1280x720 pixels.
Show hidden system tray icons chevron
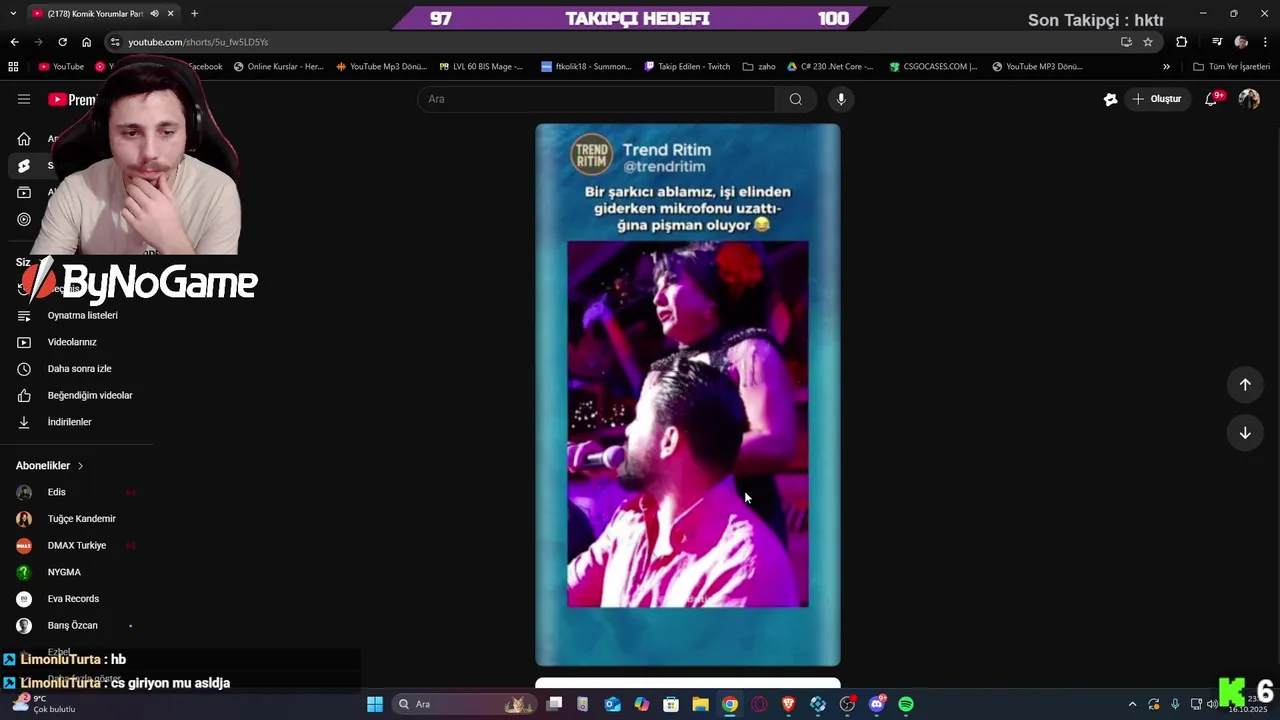pyautogui.click(x=1132, y=704)
